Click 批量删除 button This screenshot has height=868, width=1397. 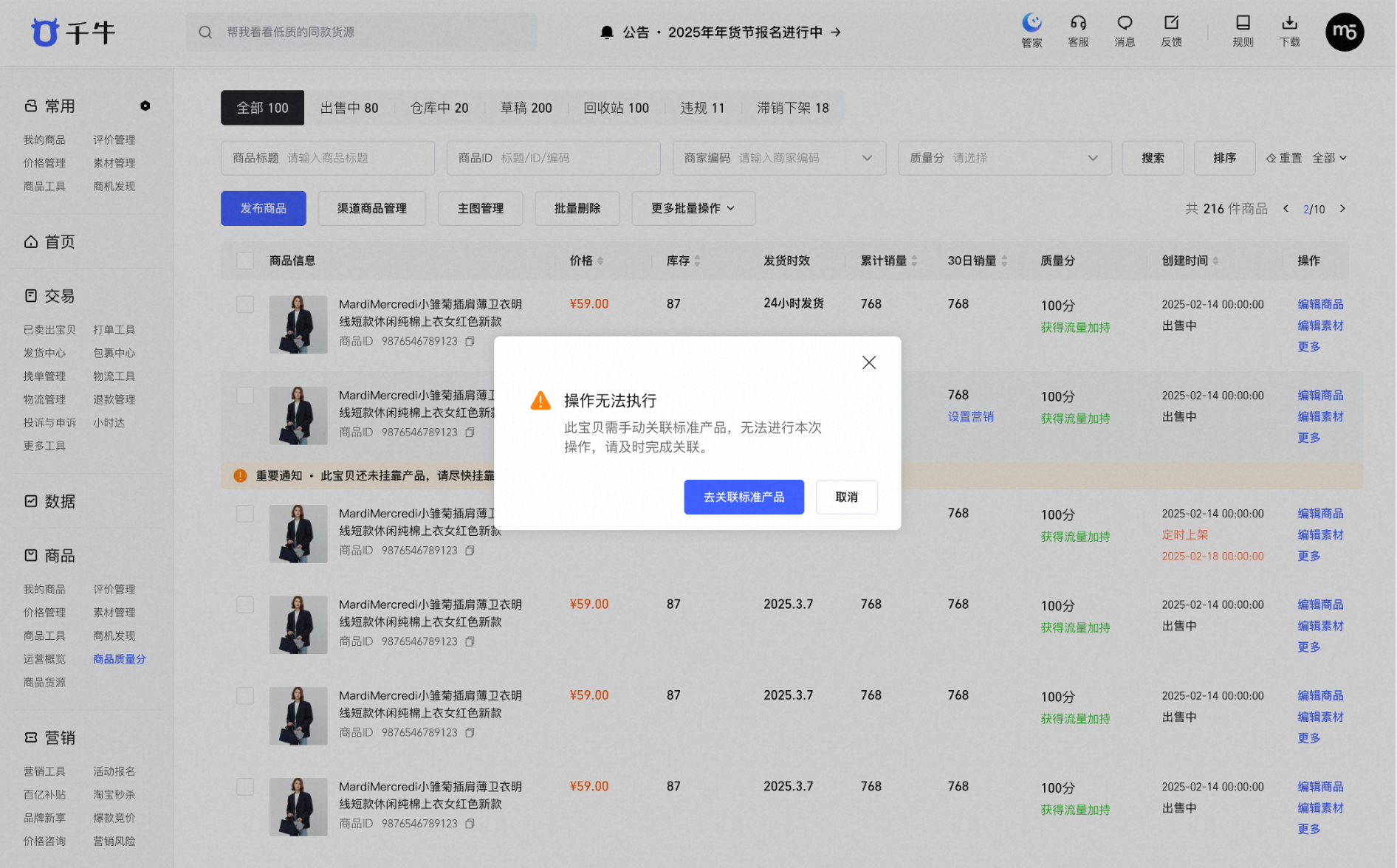click(x=577, y=209)
